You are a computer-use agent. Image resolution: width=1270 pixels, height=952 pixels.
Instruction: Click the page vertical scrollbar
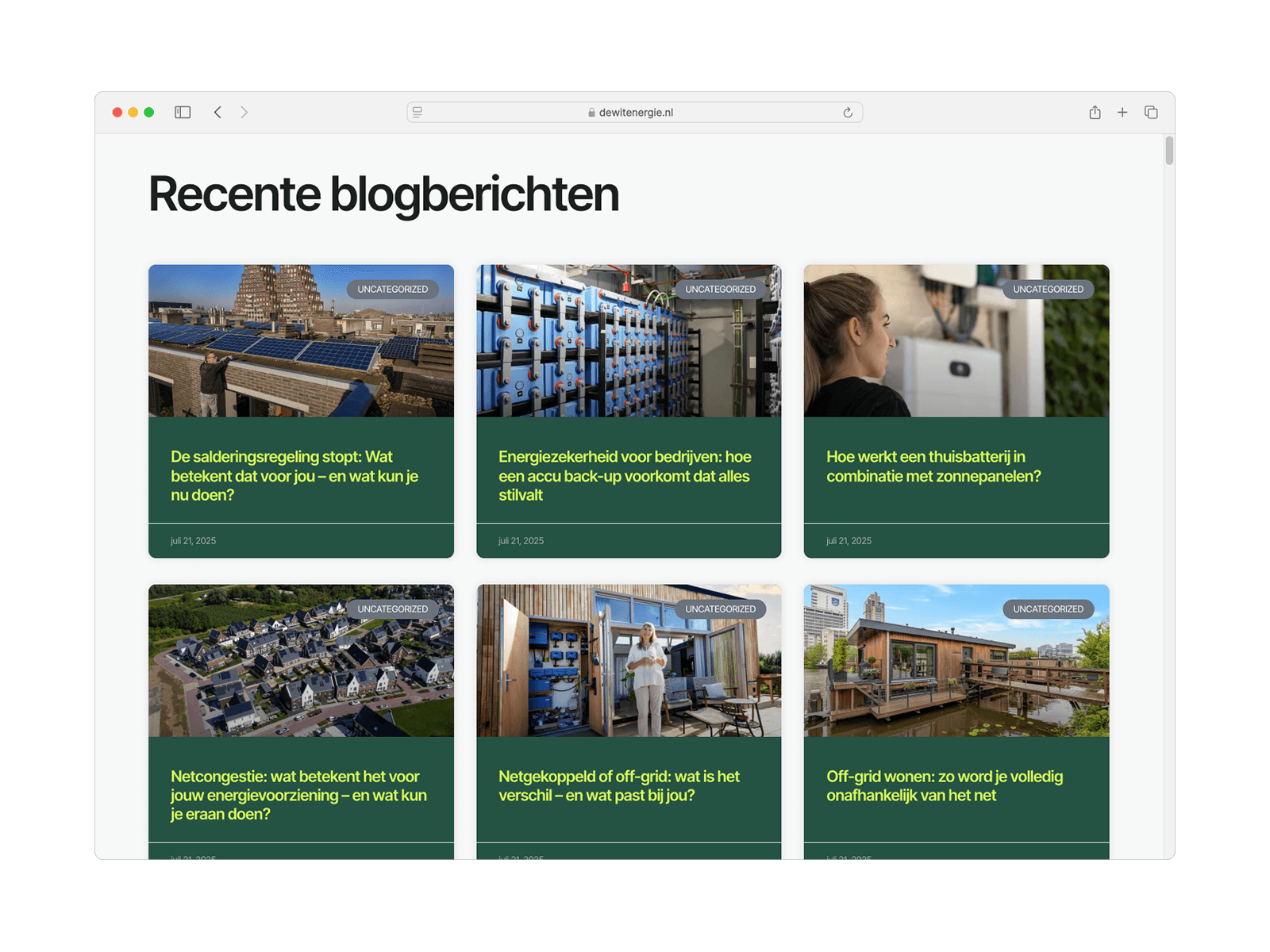[x=1169, y=151]
